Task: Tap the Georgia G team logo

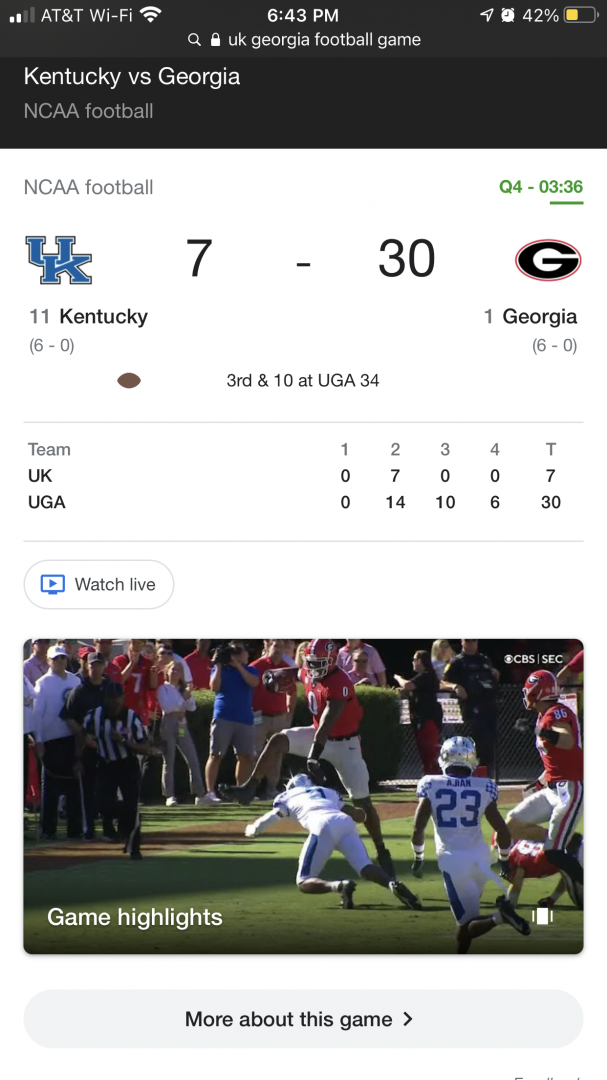Action: click(x=547, y=260)
